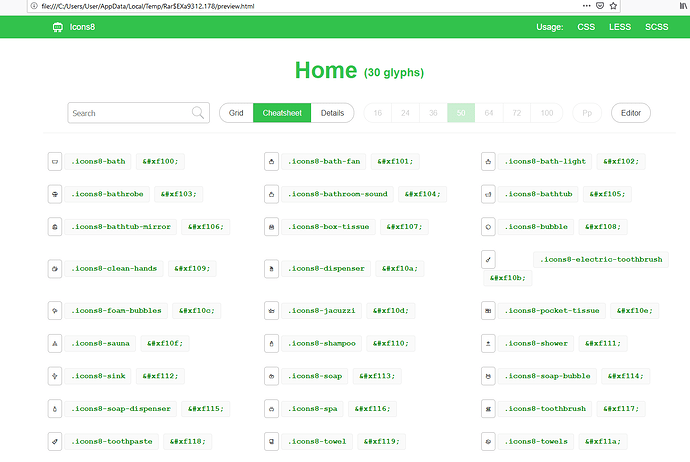Click the .icons8-electric-toothbrush class name
Viewport: 690px width, 462px height.
click(x=601, y=260)
